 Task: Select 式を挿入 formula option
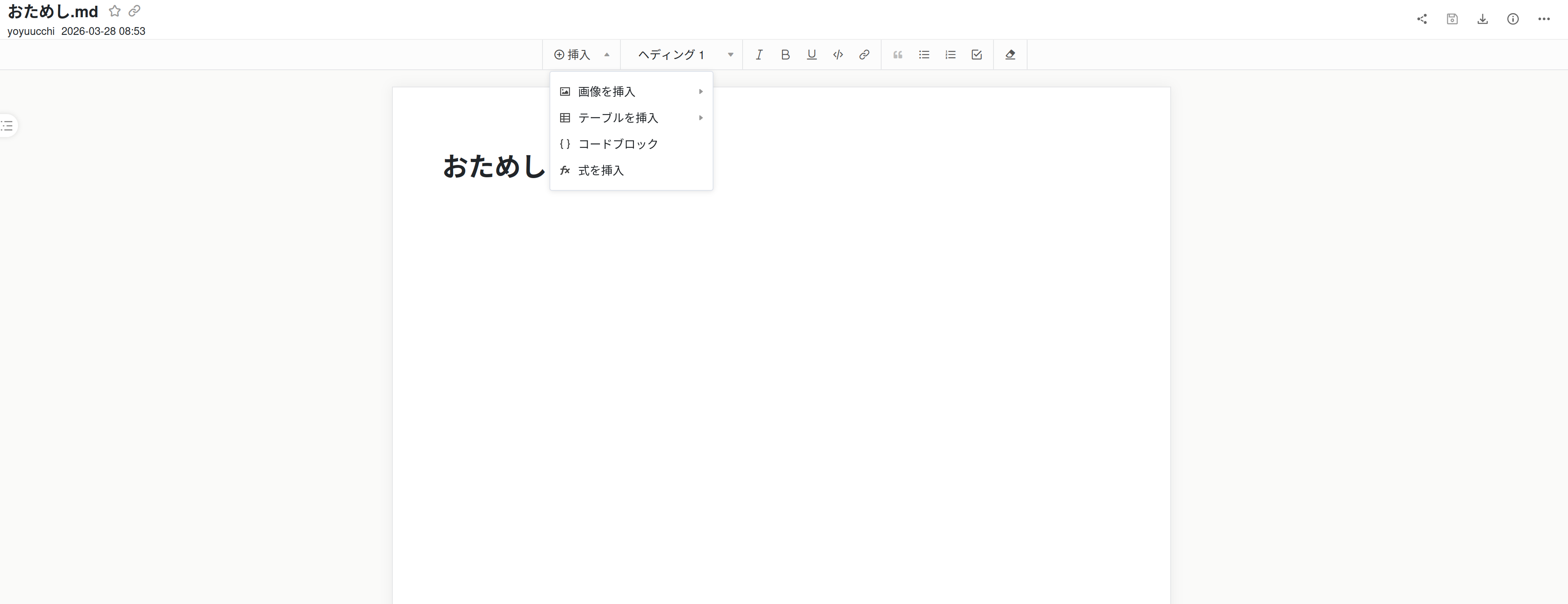(601, 170)
